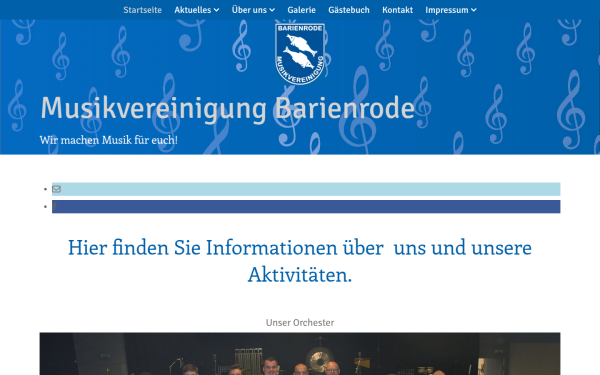Click the Unser Orchester caption
This screenshot has height=375, width=600.
click(x=300, y=323)
